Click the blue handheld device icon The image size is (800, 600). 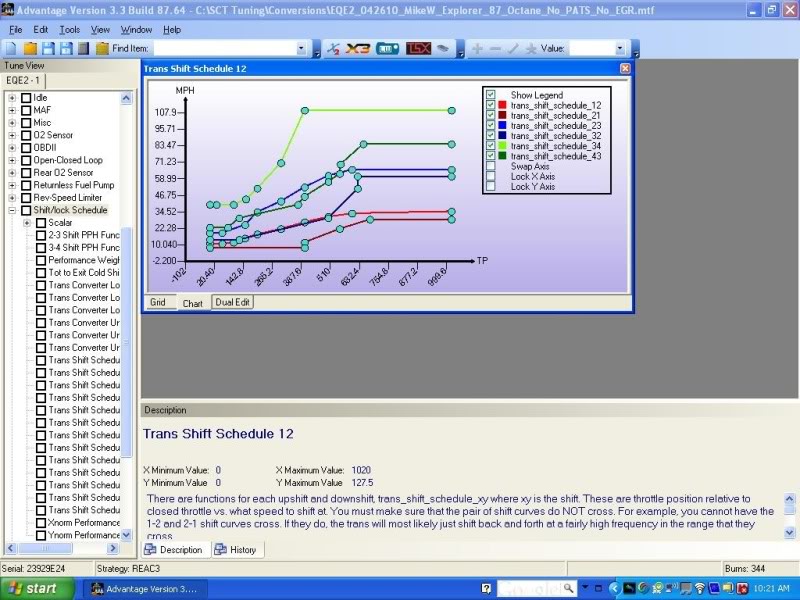(387, 48)
